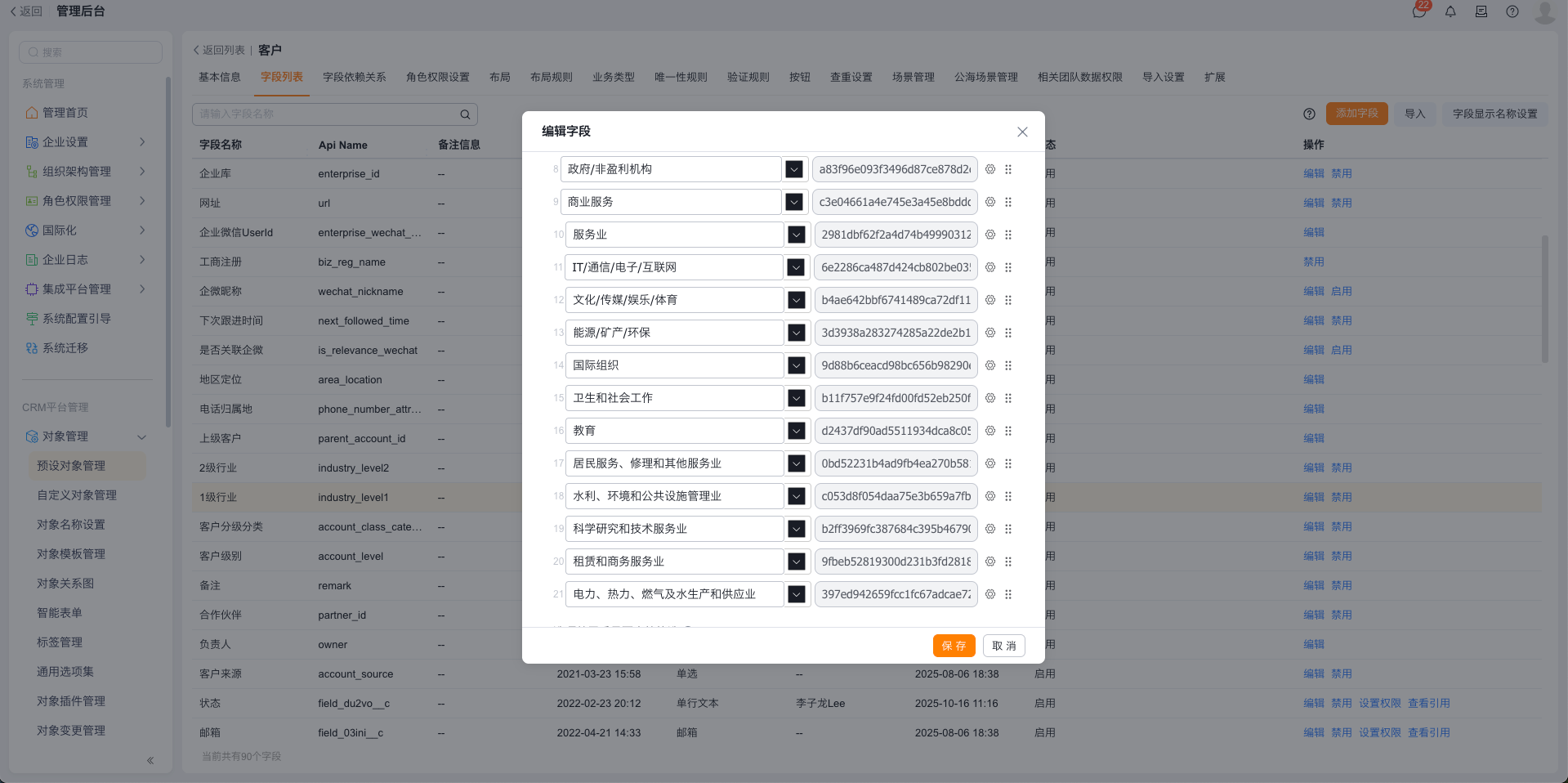Close the 编辑字段 dialog
This screenshot has width=1568, height=783.
pos(1022,132)
